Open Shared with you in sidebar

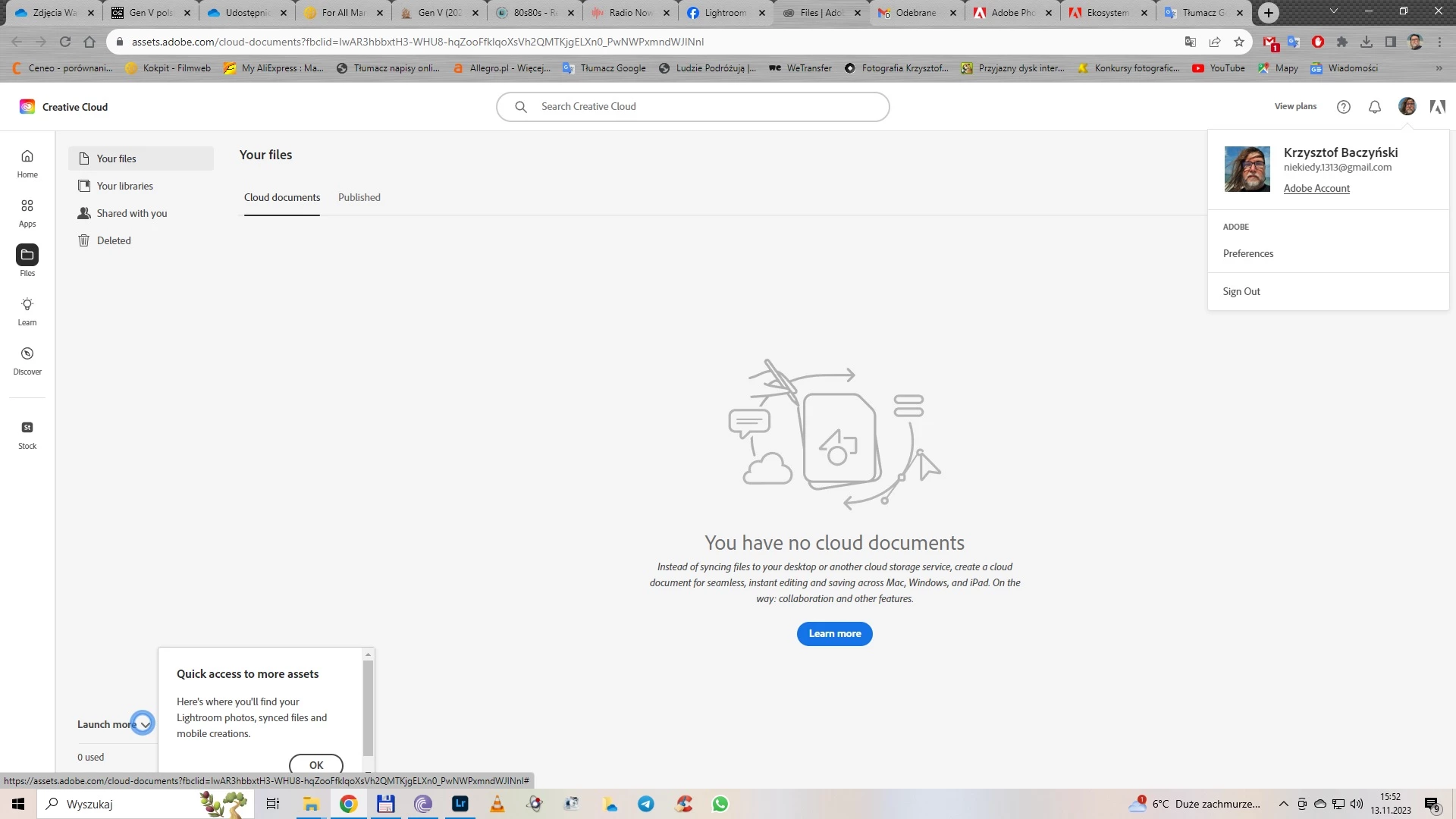click(132, 213)
